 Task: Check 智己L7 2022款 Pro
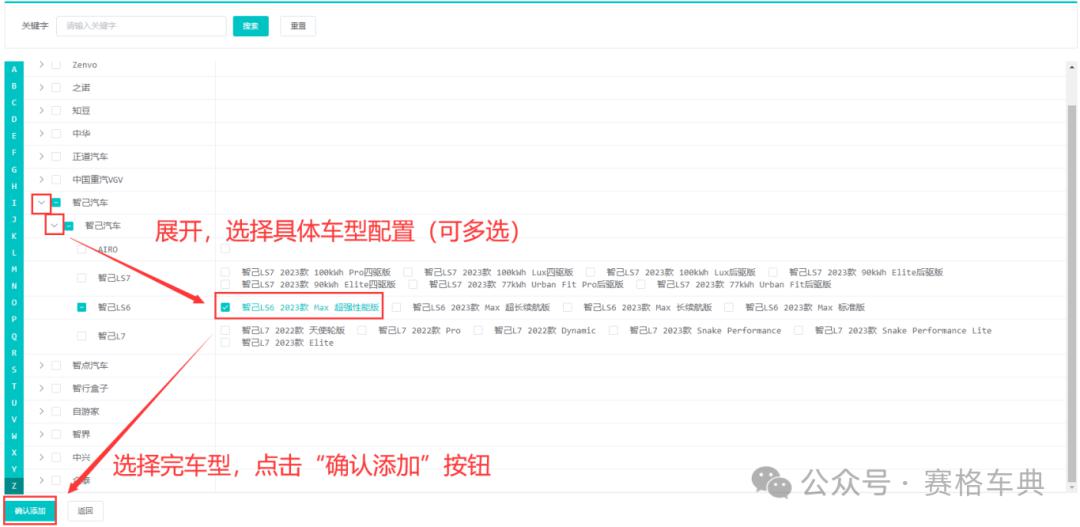(x=362, y=331)
